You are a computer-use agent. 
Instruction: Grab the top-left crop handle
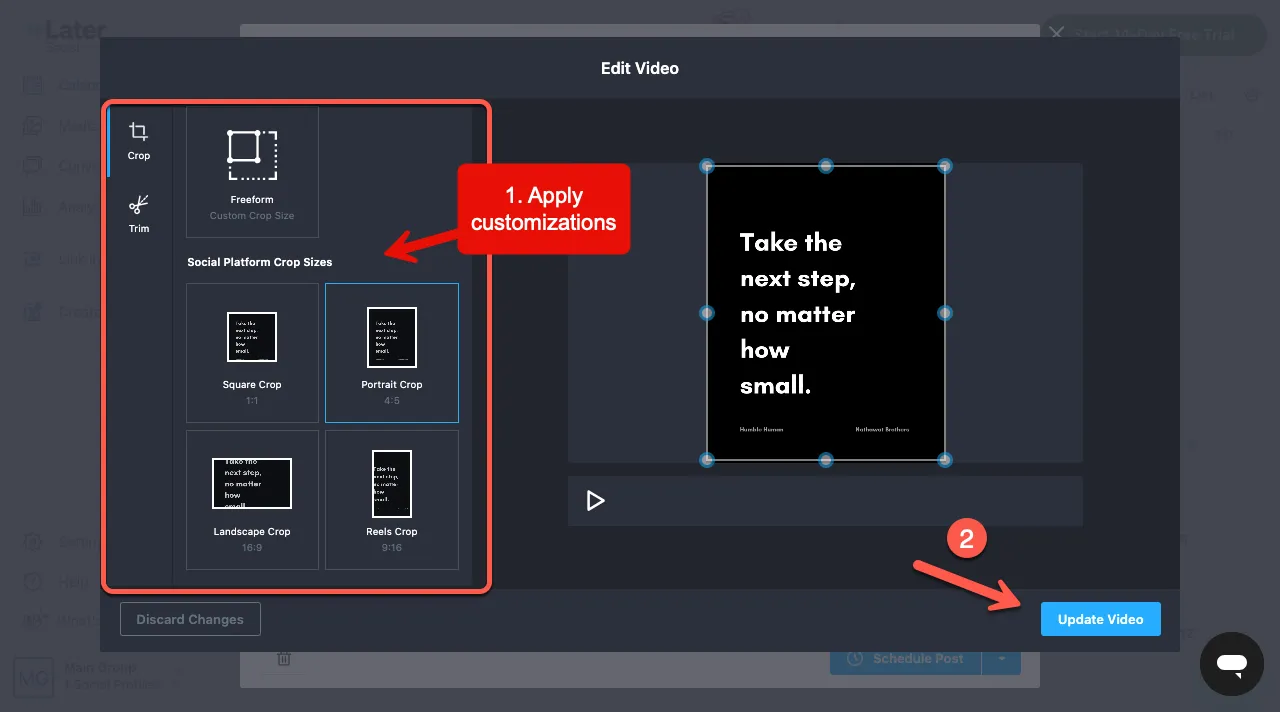click(707, 165)
